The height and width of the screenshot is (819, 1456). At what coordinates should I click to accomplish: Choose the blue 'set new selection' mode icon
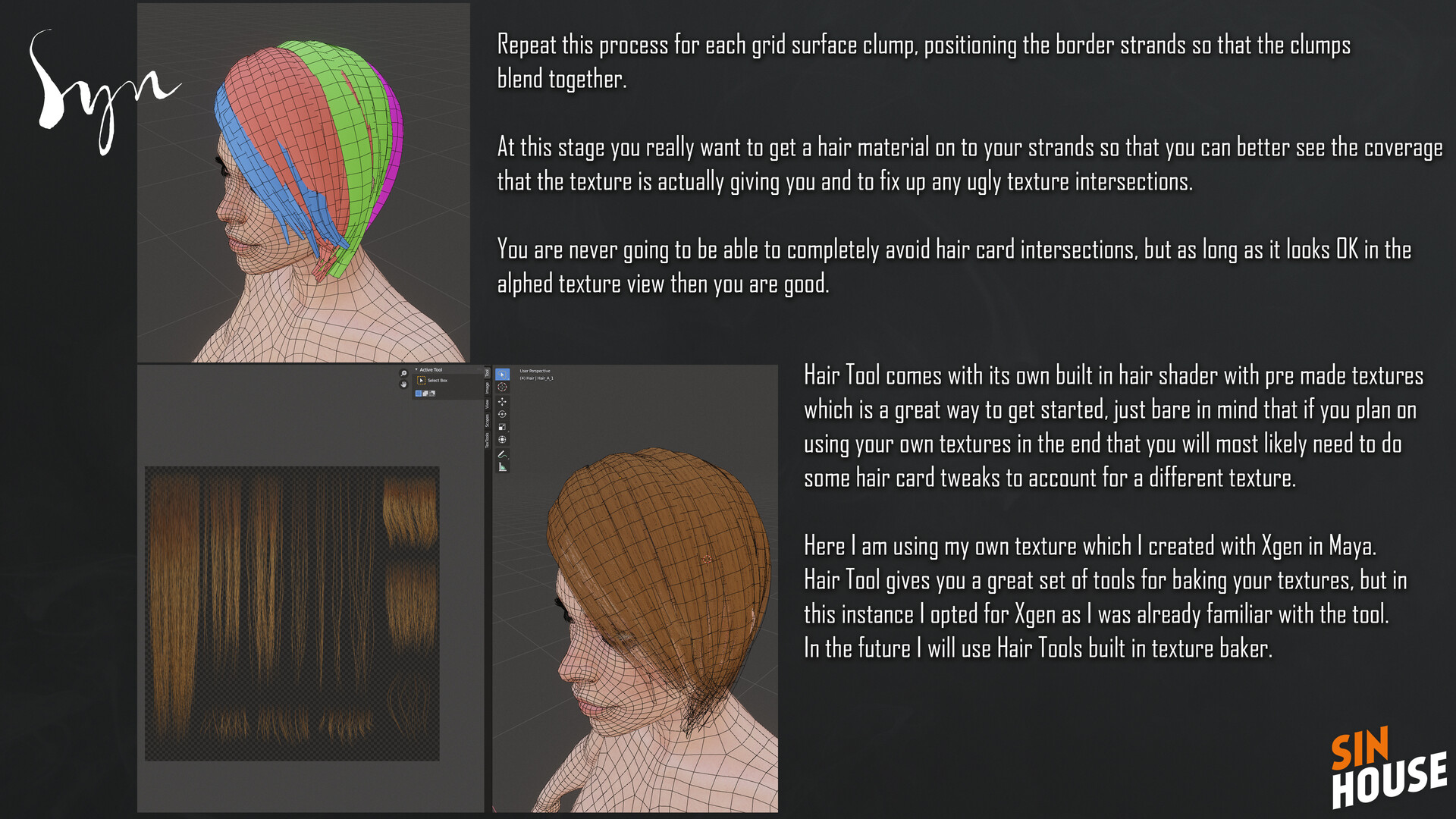click(419, 394)
